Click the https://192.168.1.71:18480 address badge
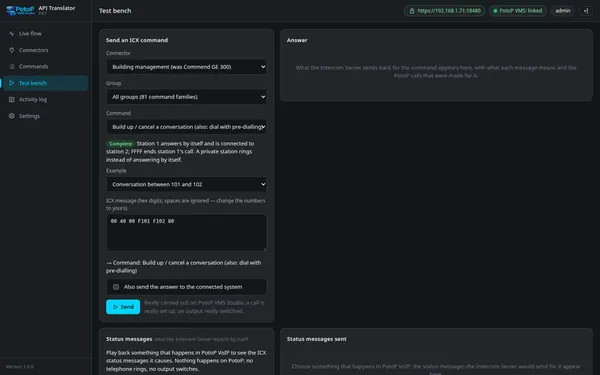Screen dimensions: 600x375 tap(445, 11)
